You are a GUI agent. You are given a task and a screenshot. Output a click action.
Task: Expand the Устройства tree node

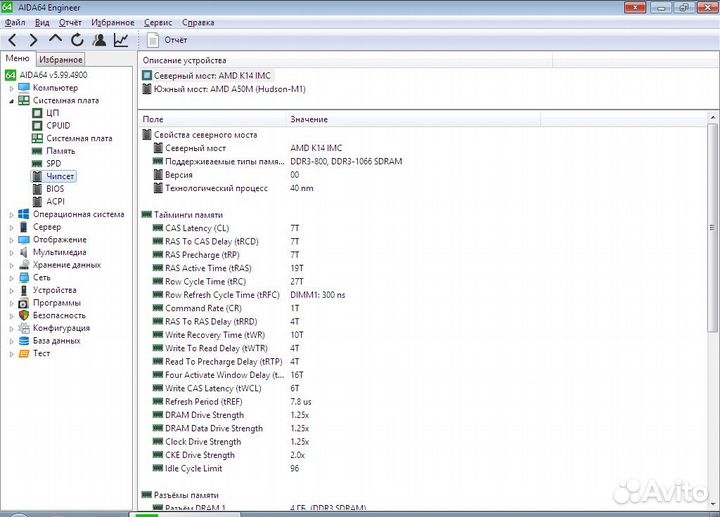(11, 291)
